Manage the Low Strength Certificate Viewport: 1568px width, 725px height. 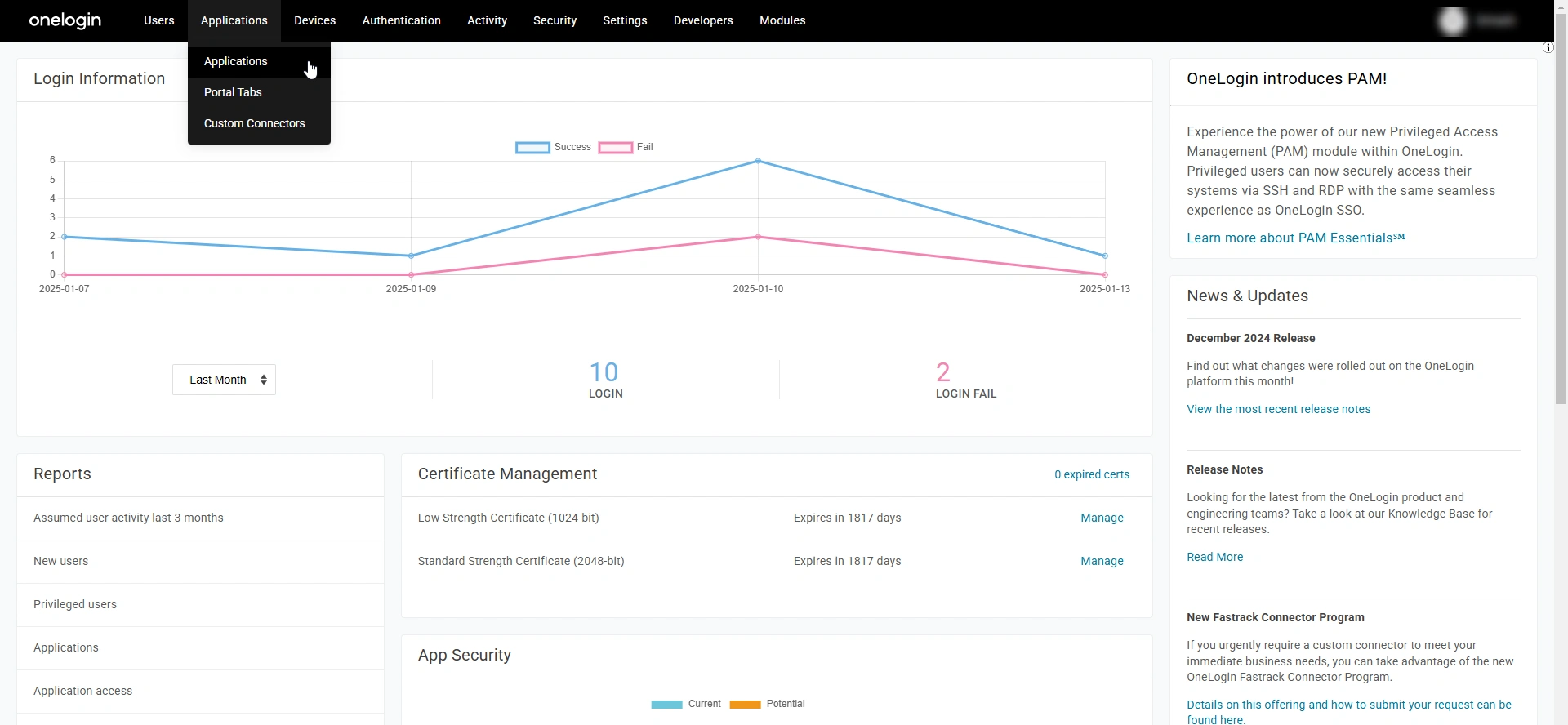pyautogui.click(x=1102, y=518)
